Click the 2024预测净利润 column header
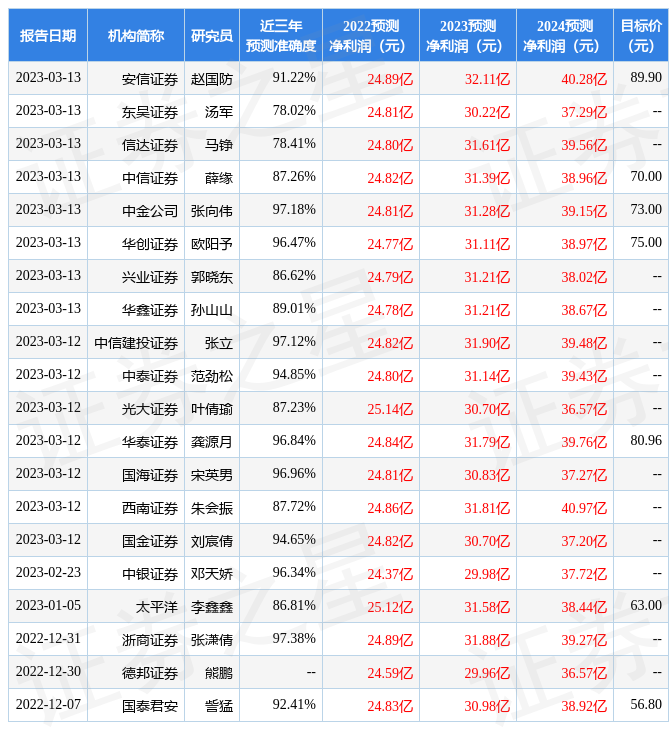This screenshot has height=730, width=669. (565, 35)
